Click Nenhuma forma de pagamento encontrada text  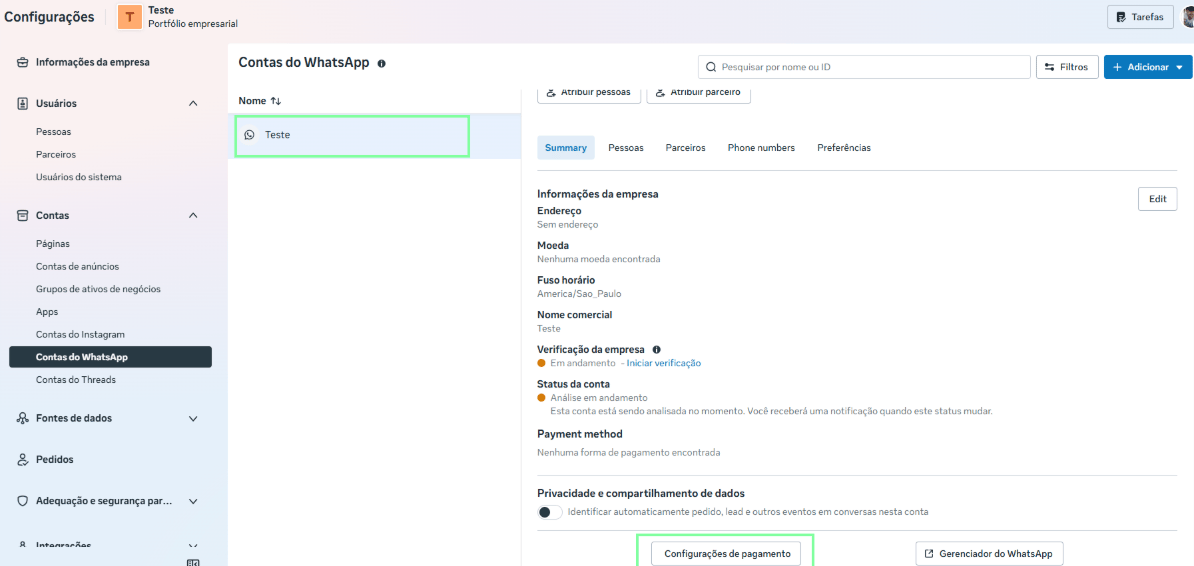point(628,452)
